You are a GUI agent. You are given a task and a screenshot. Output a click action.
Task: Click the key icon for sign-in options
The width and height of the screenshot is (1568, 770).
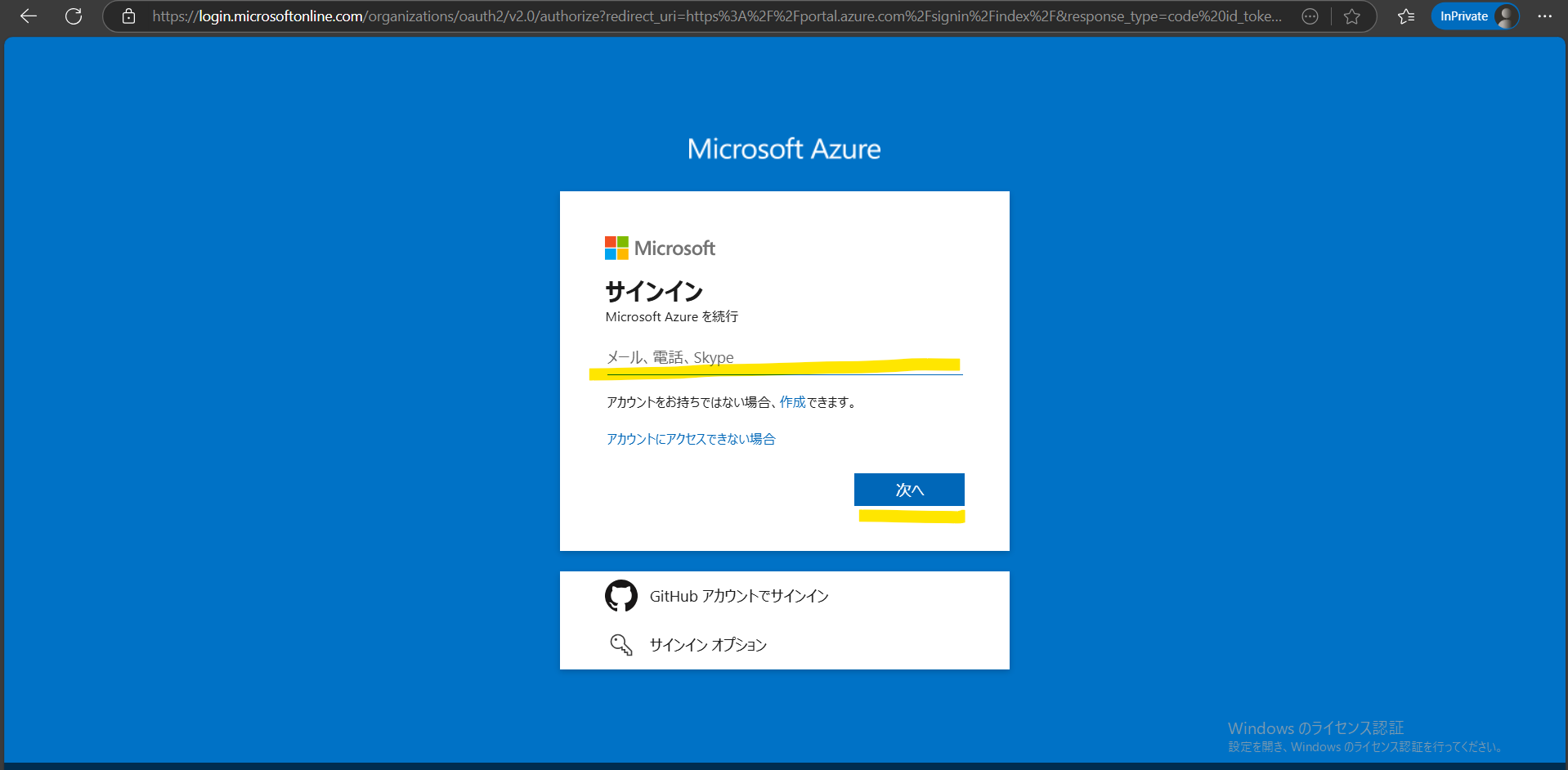pyautogui.click(x=620, y=645)
